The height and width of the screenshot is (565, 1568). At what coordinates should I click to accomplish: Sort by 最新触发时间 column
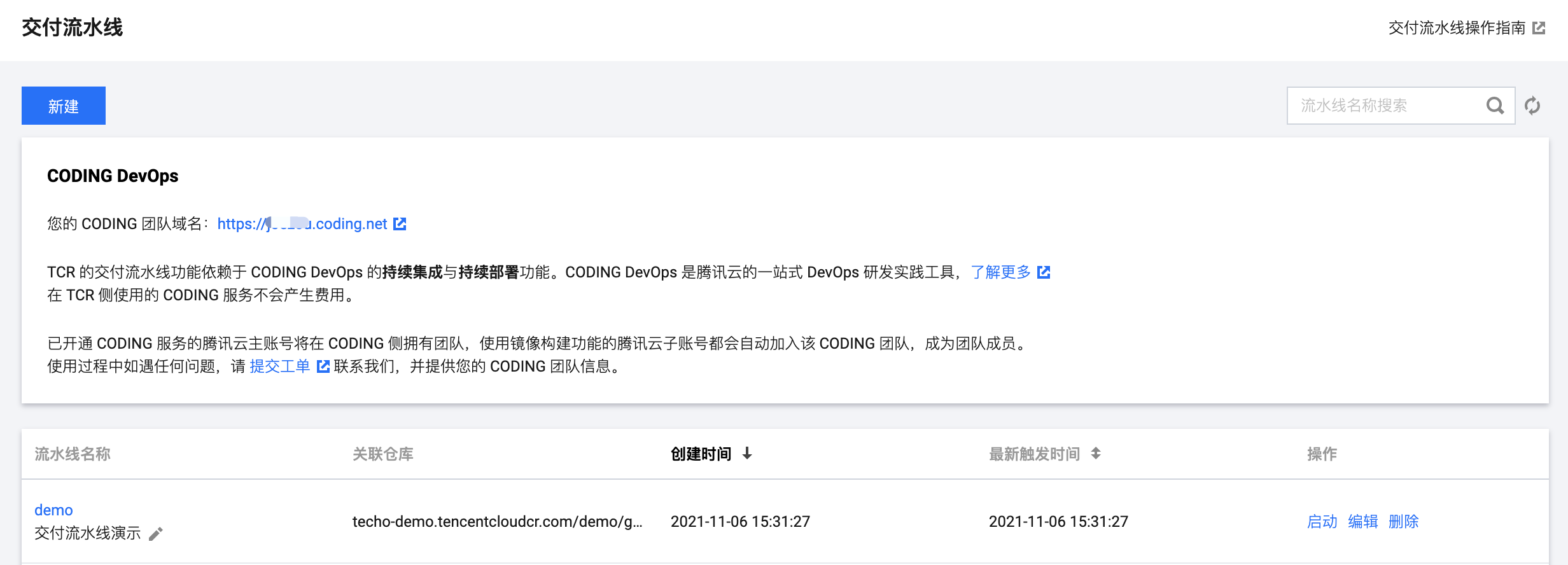coord(1045,454)
